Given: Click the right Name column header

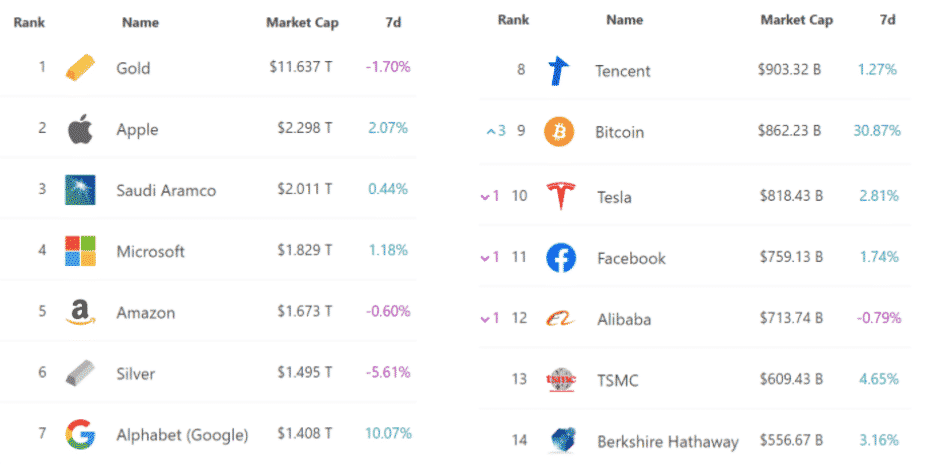Looking at the screenshot, I should (624, 20).
